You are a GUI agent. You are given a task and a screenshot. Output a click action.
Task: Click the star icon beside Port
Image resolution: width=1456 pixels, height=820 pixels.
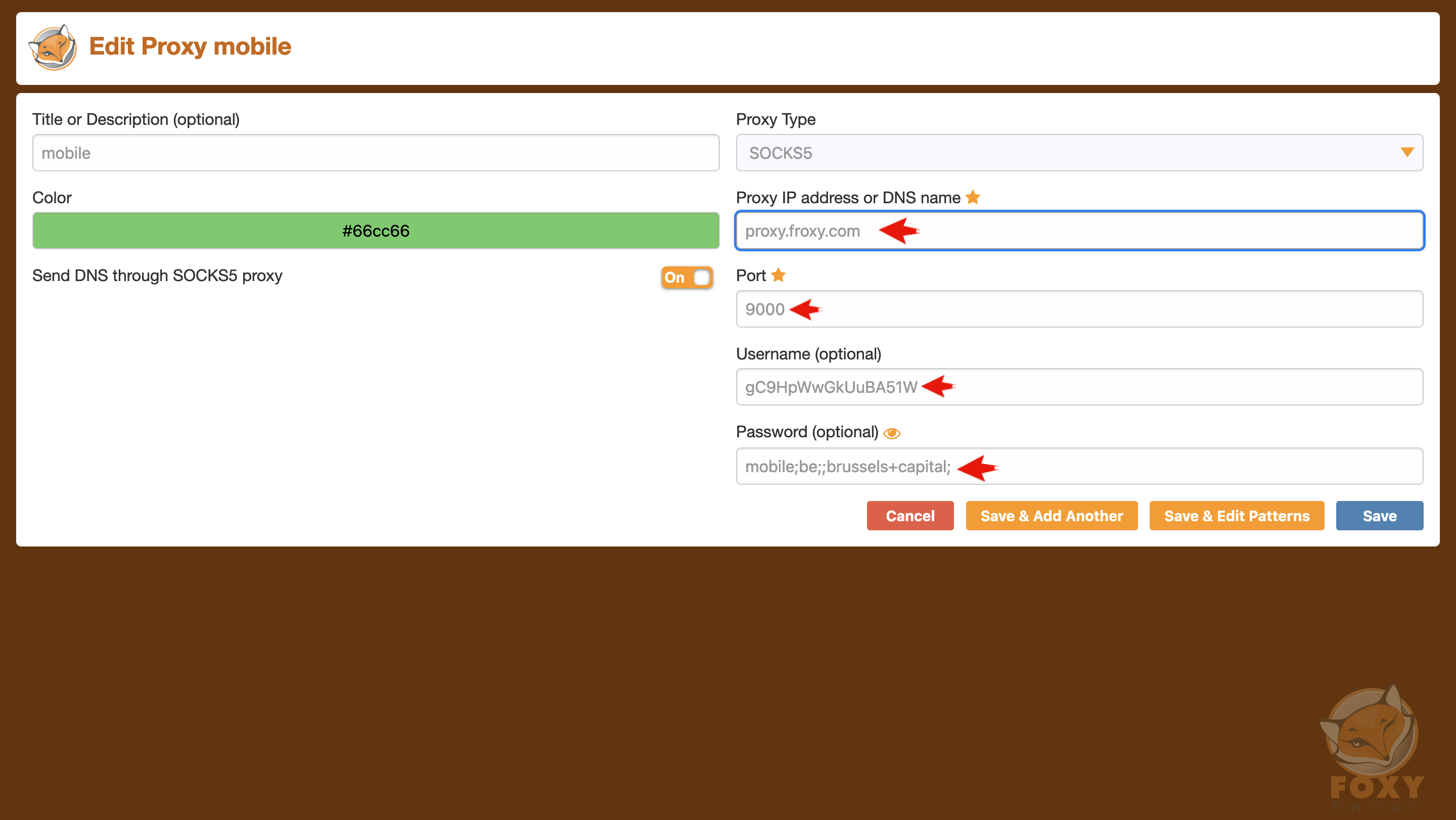pyautogui.click(x=779, y=275)
